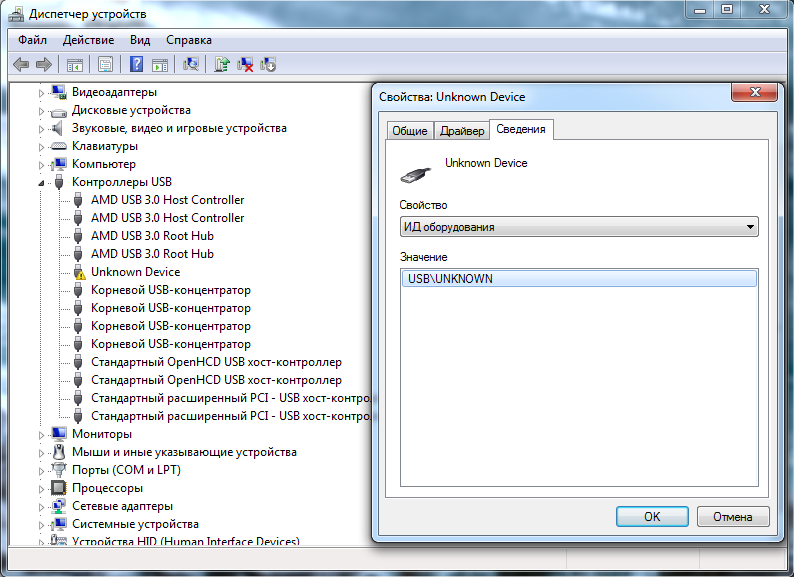
Task: Expand Мыши и иные указывающие устройства
Action: 42,453
